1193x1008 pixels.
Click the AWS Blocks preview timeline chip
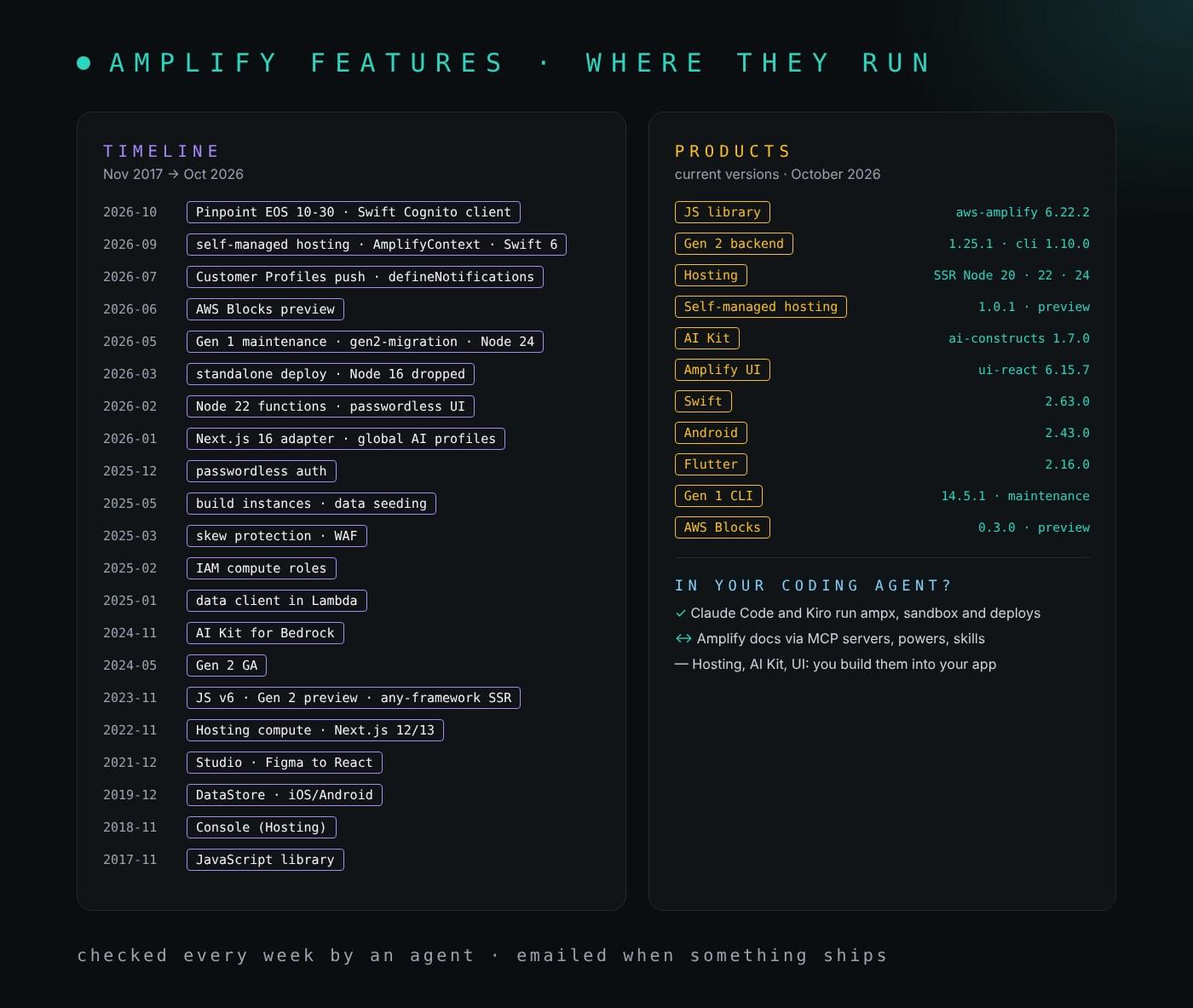pos(265,309)
